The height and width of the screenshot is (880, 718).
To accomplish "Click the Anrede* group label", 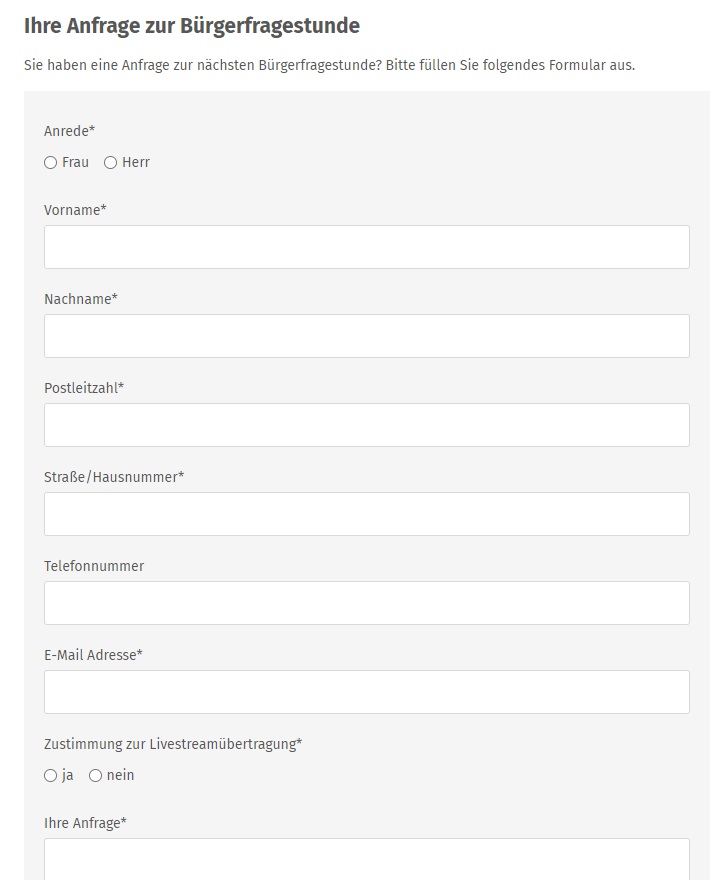I will (70, 131).
